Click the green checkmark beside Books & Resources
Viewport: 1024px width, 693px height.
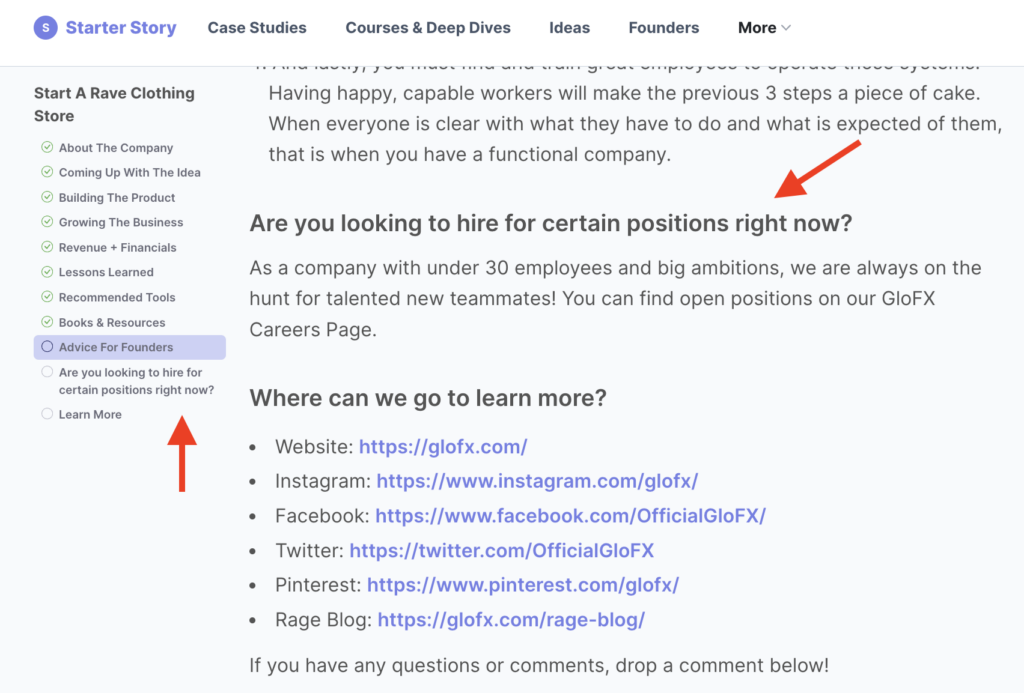pyautogui.click(x=47, y=322)
